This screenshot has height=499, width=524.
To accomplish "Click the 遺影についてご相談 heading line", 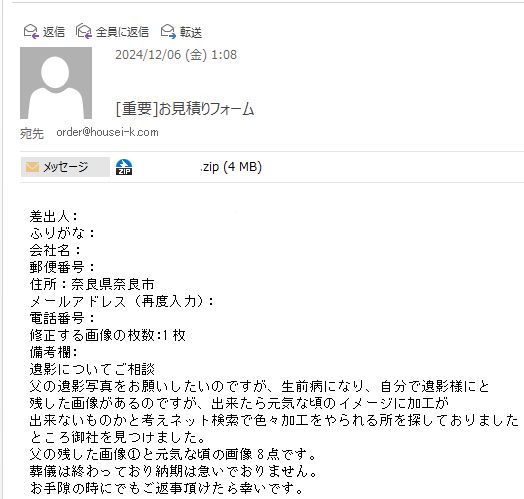I will coord(92,369).
